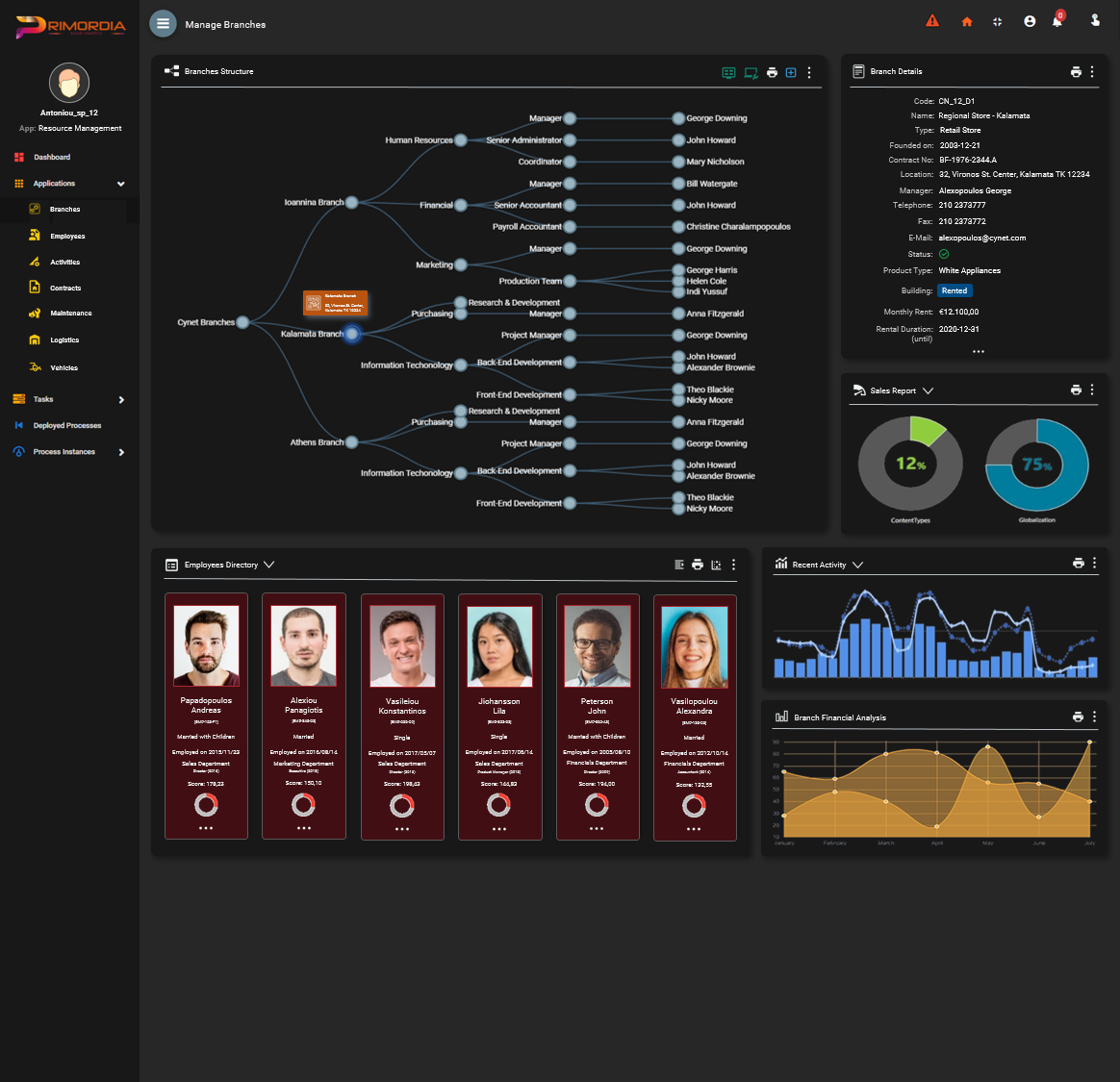Print the Recent Activity chart

pos(1078,564)
